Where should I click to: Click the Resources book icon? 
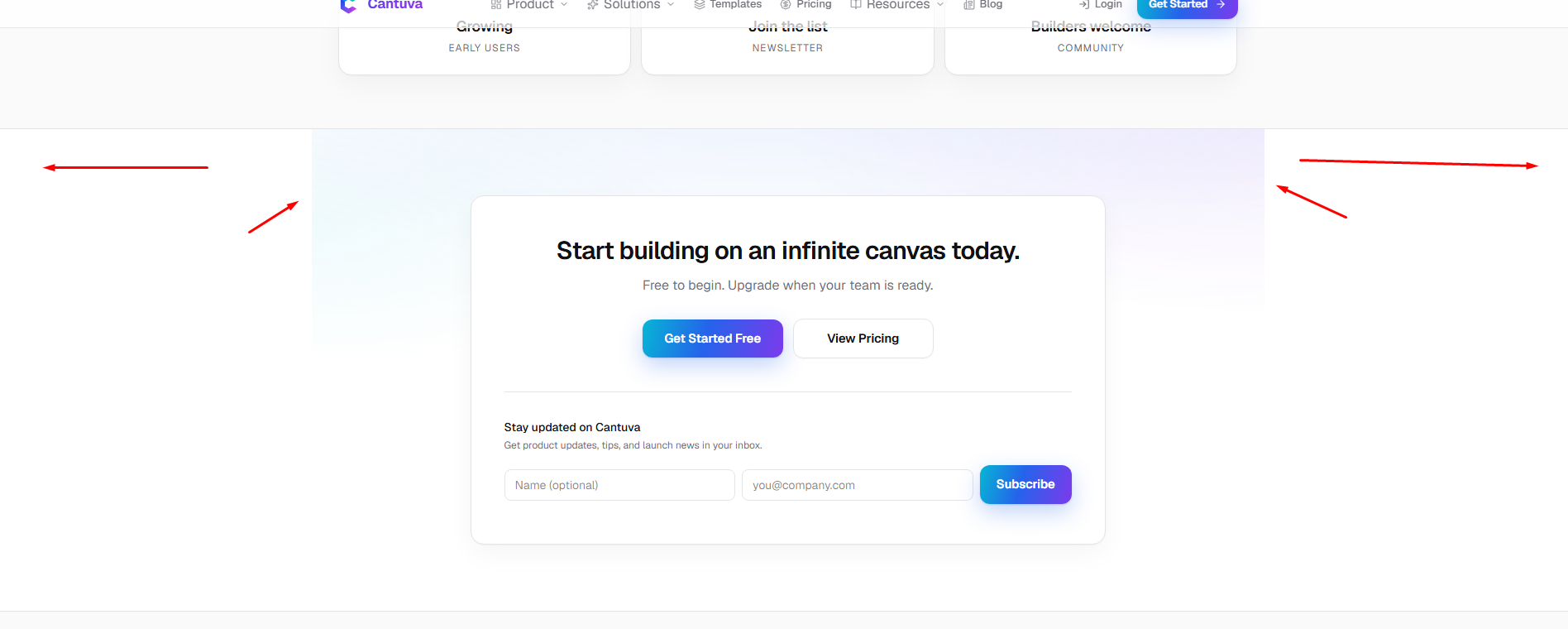[856, 5]
